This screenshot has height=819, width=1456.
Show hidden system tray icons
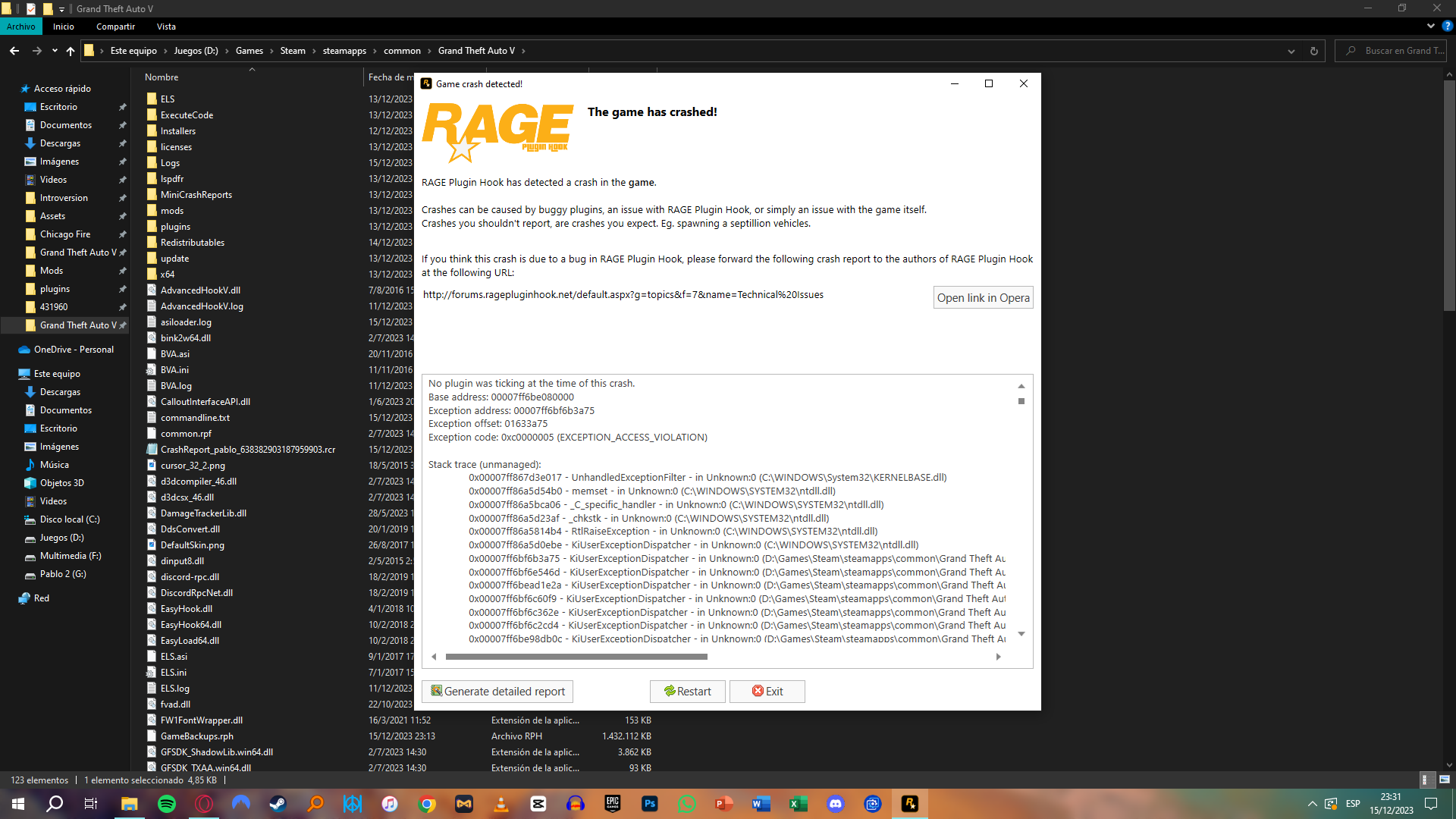pos(1312,804)
